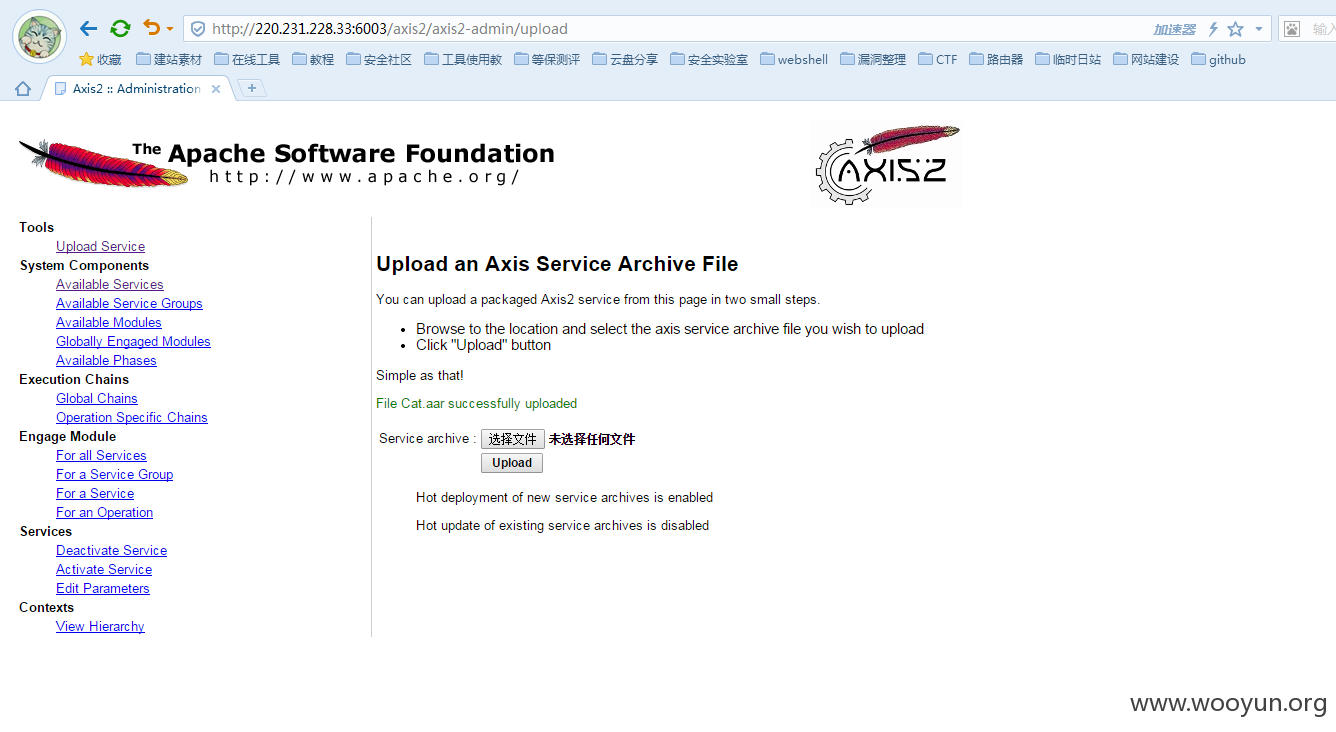Click 'Hot update of existing service archives' text
The height and width of the screenshot is (732, 1336).
562,525
